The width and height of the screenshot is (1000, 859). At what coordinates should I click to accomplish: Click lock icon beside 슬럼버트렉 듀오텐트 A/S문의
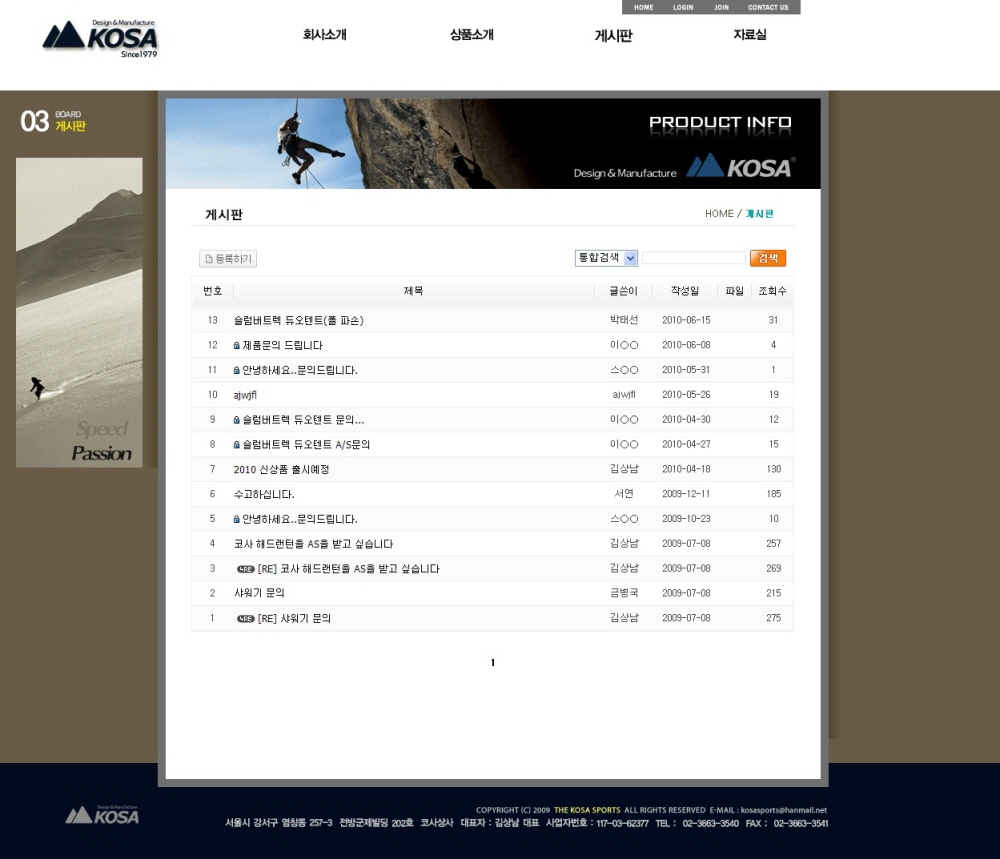237,445
